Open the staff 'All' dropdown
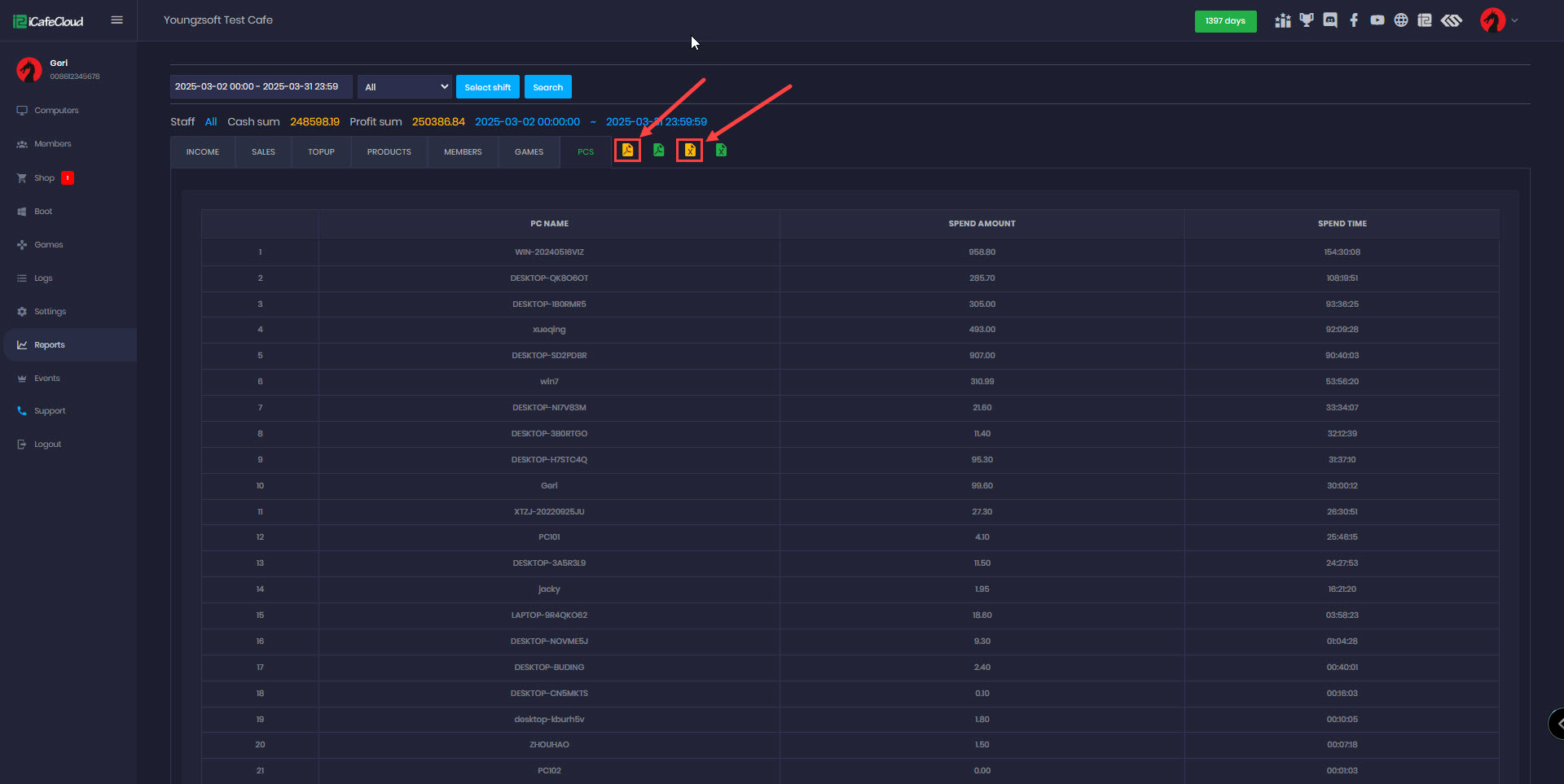This screenshot has height=784, width=1564. 405,87
